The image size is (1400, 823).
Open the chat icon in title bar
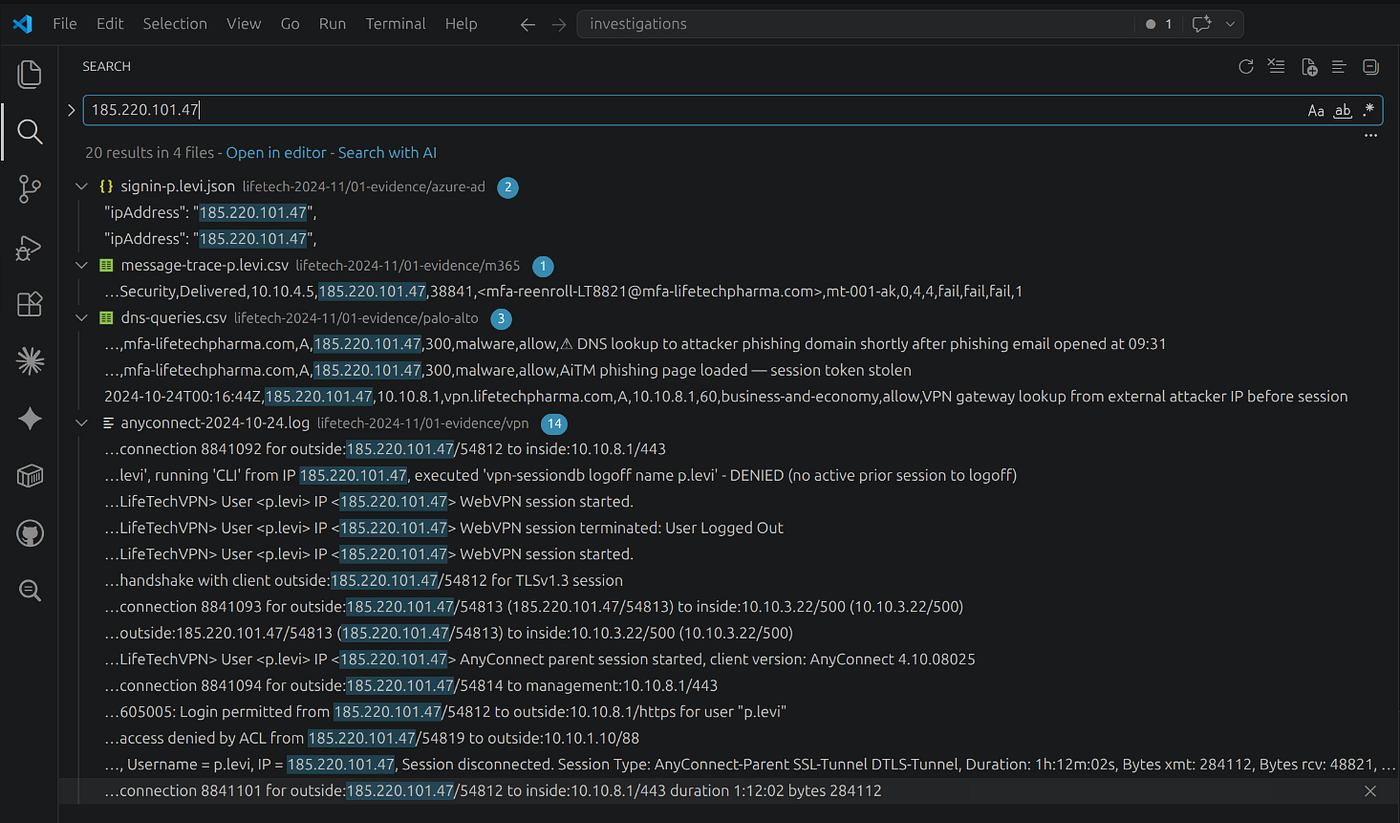[x=1202, y=24]
